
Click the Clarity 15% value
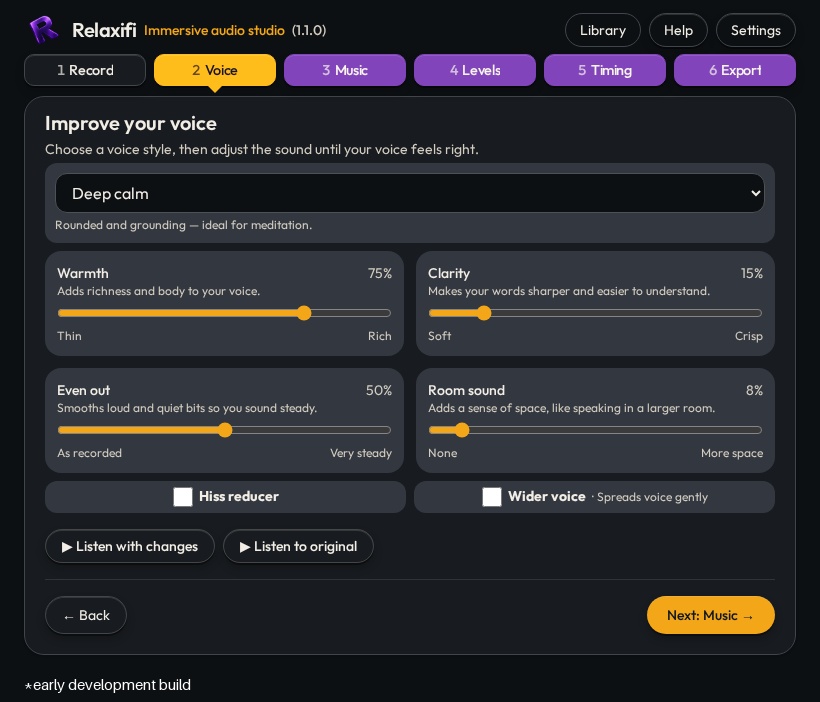tap(751, 273)
